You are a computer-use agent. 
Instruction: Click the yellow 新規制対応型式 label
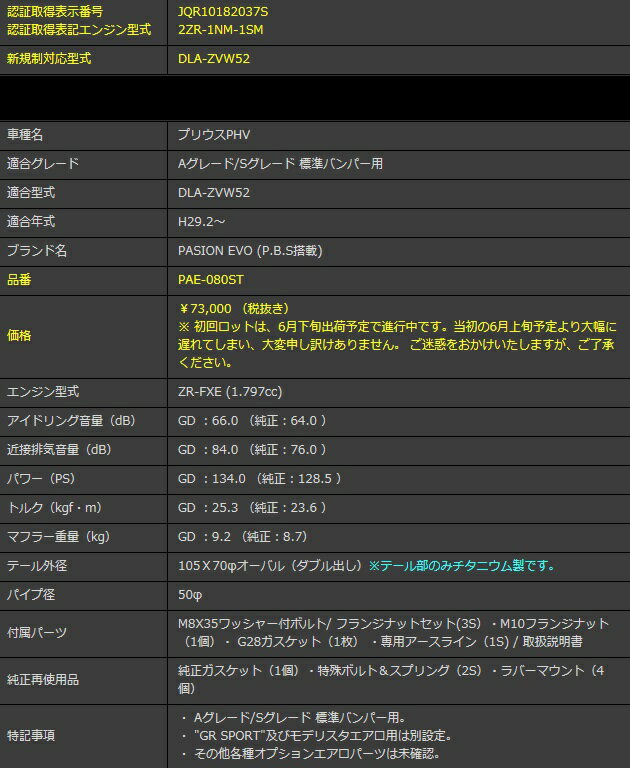point(49,59)
